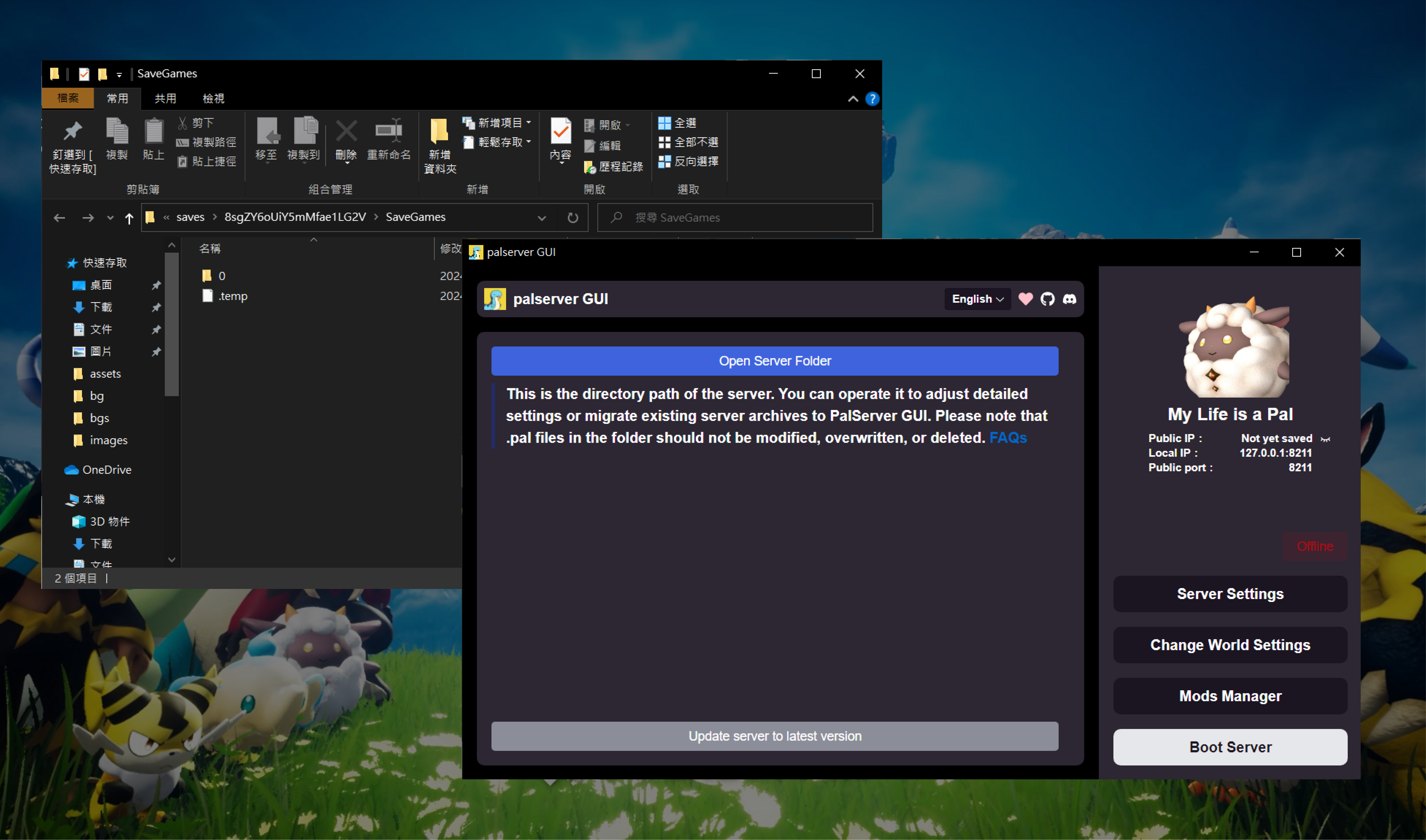Open the File (檔案) ribbon tab

click(68, 99)
